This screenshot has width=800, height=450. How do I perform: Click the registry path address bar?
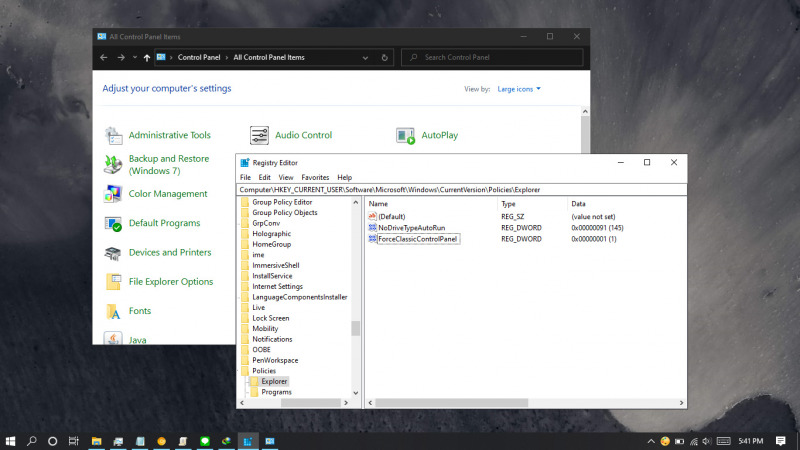(462, 190)
